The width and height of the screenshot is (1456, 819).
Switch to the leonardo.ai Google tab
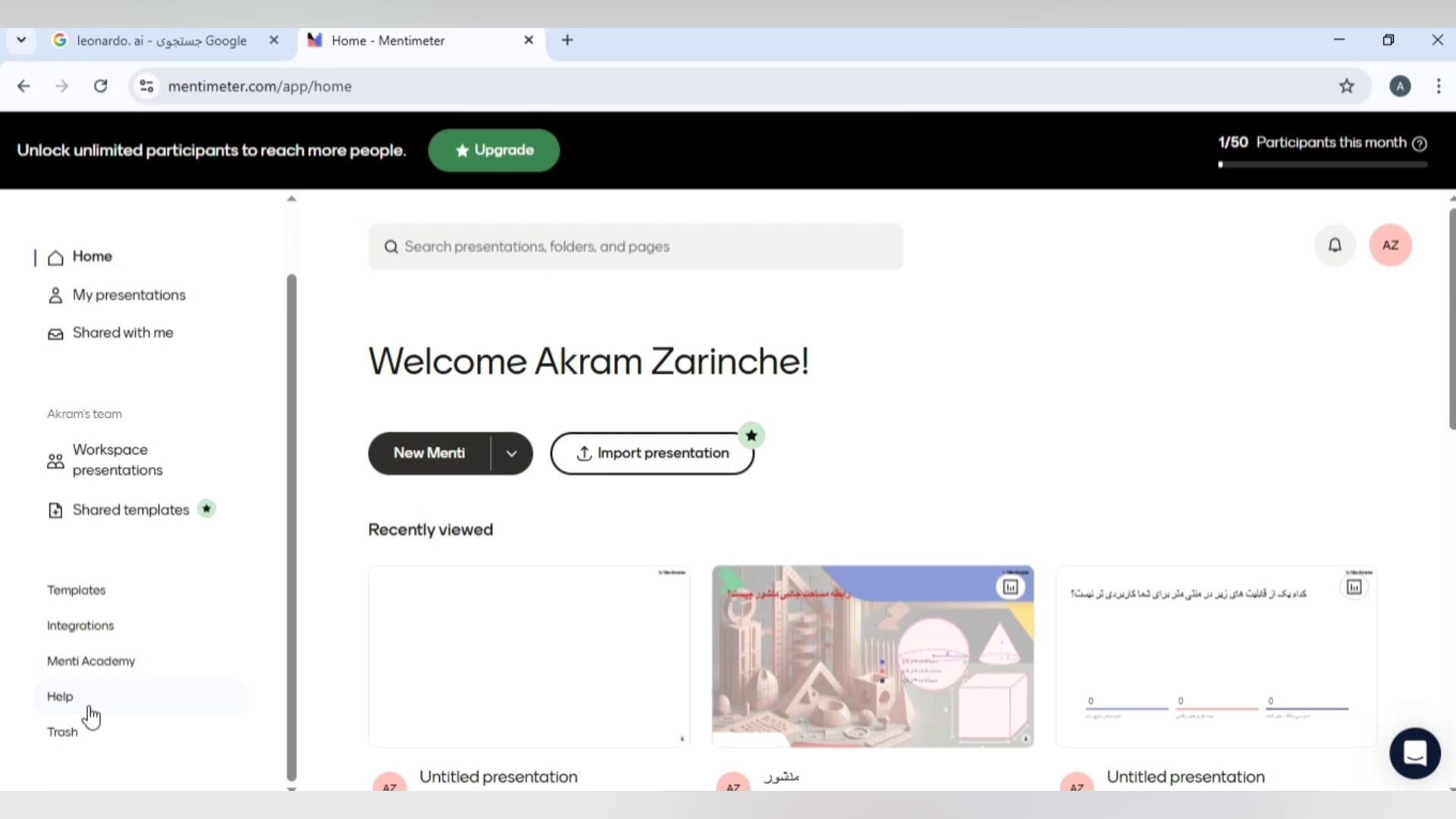(162, 41)
